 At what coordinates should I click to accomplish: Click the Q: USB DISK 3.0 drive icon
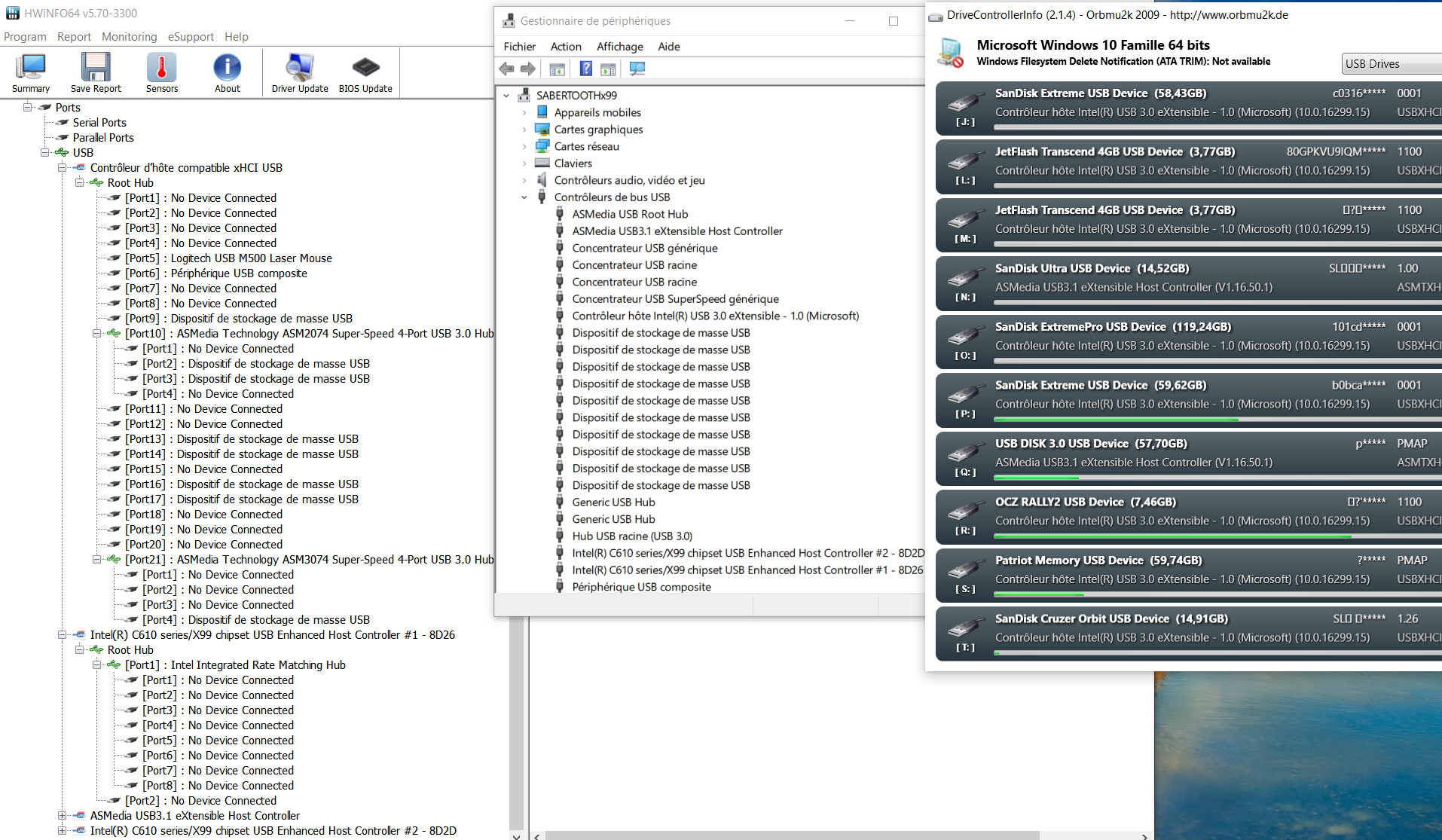966,451
